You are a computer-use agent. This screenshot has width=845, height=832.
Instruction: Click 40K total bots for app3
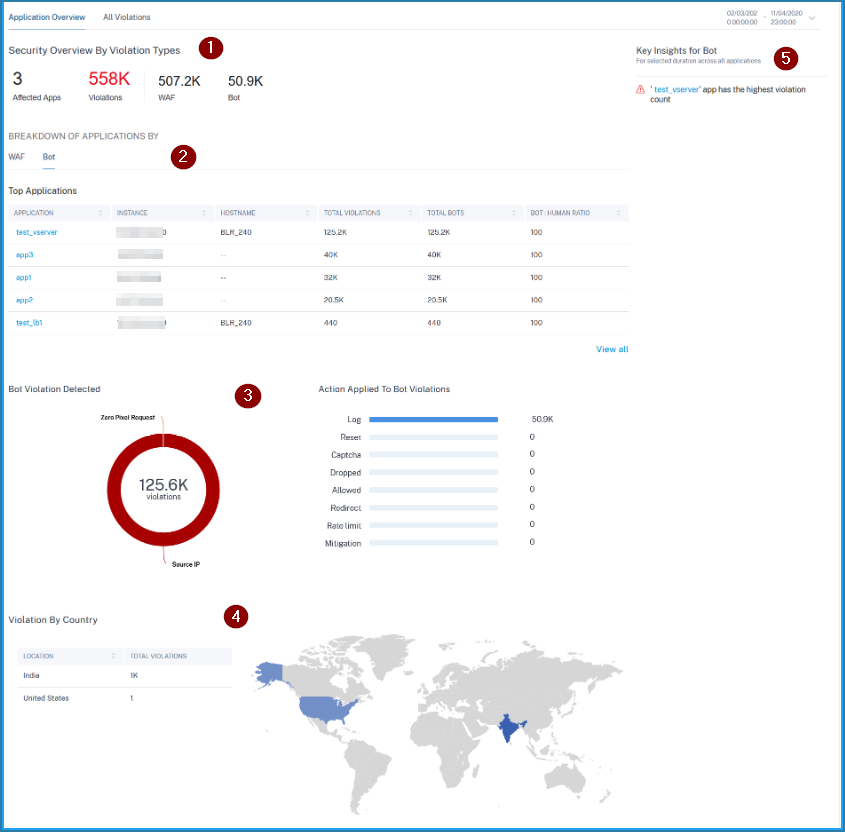point(434,255)
